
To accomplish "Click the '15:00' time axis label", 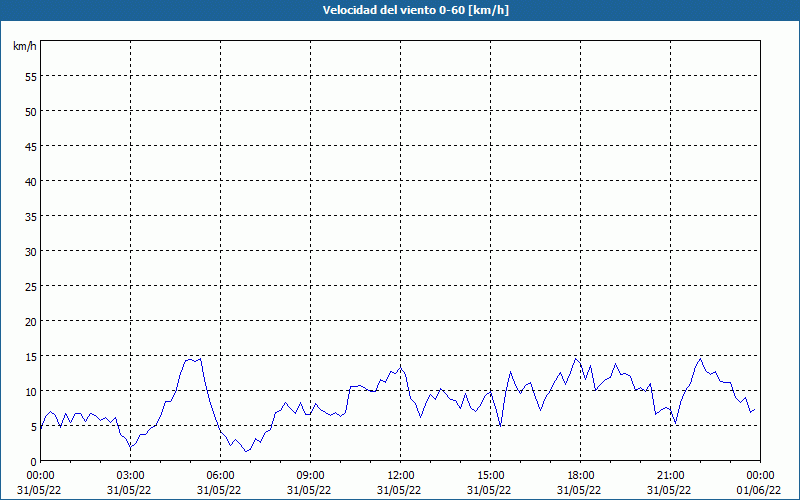I will pos(491,476).
